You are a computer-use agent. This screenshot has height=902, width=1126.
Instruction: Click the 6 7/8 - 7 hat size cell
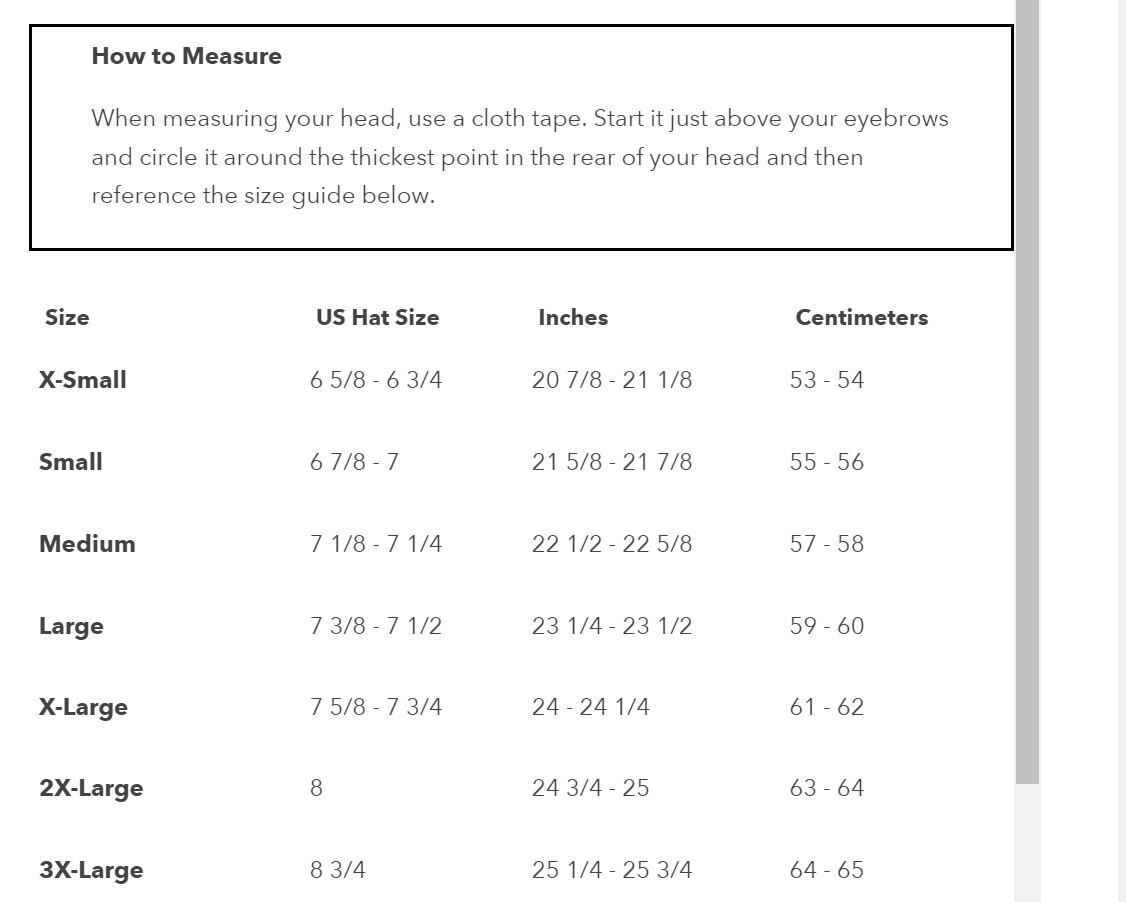tap(354, 462)
